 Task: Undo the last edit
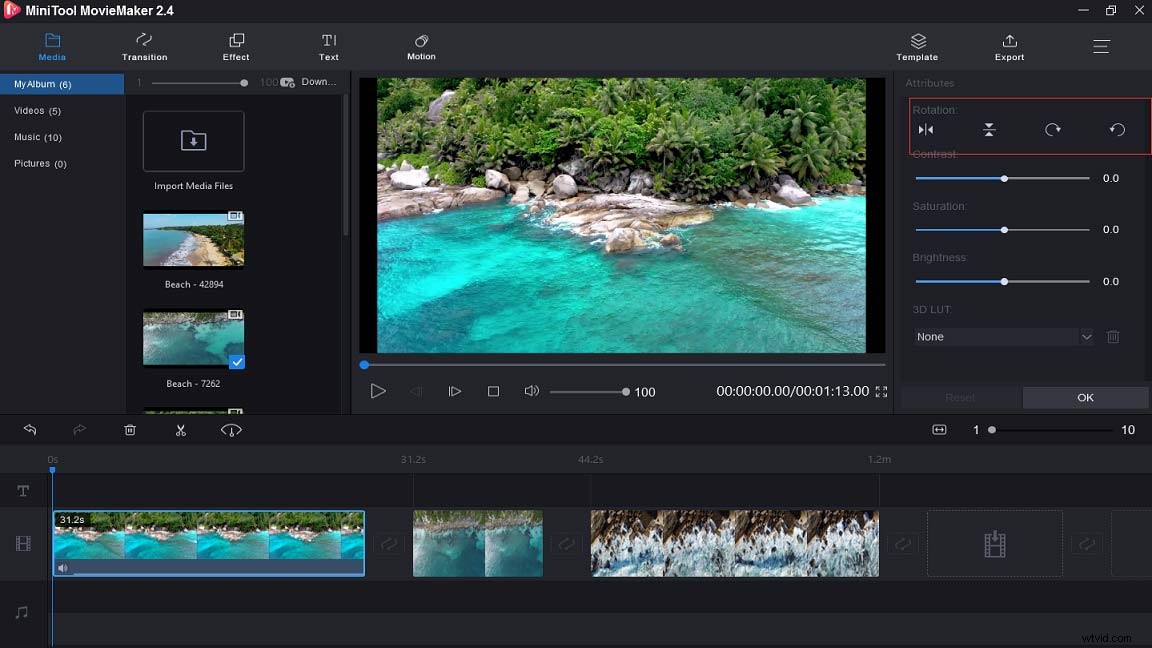click(30, 429)
